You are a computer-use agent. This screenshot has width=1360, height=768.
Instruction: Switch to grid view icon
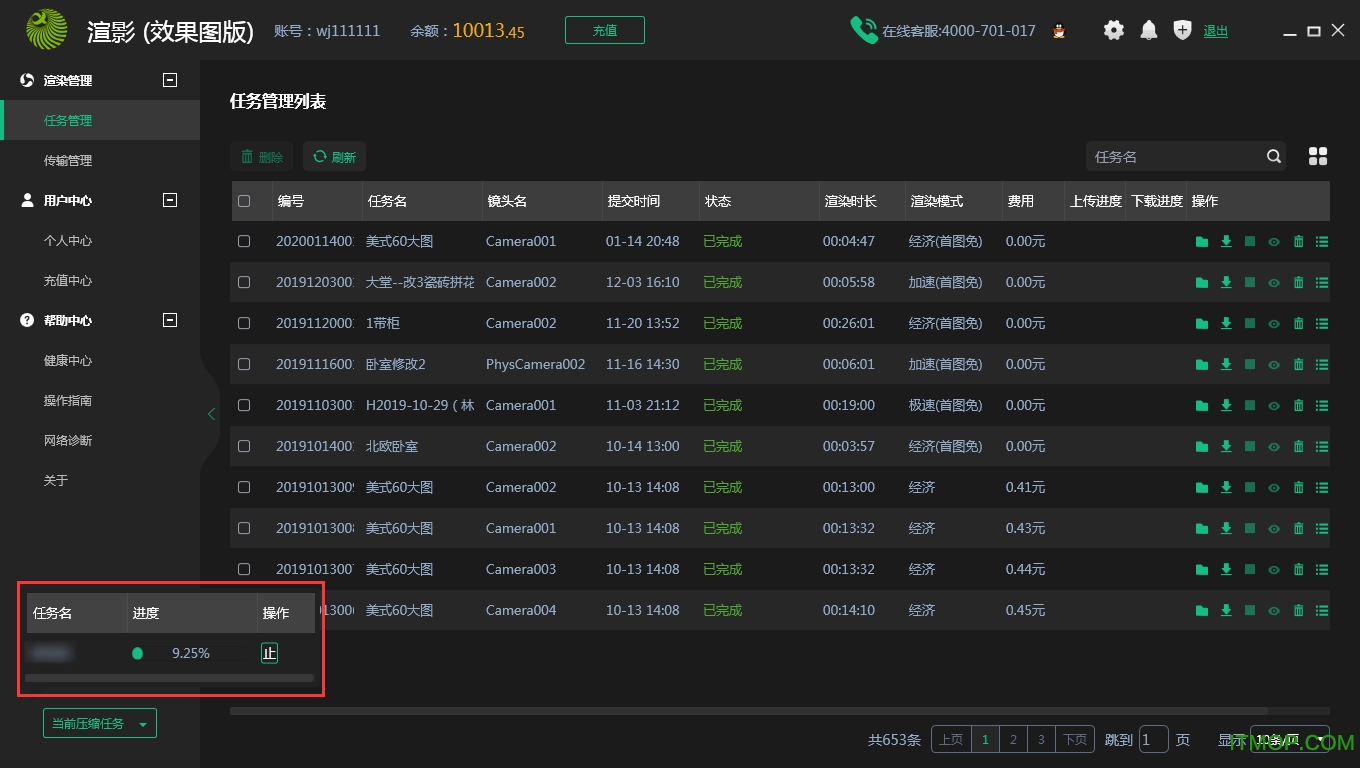(1318, 157)
